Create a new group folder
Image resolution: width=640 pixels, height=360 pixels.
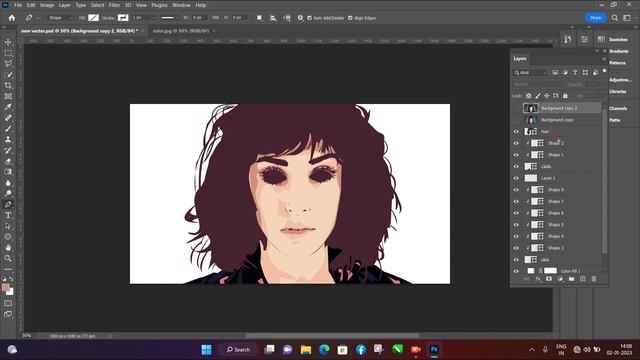point(571,279)
